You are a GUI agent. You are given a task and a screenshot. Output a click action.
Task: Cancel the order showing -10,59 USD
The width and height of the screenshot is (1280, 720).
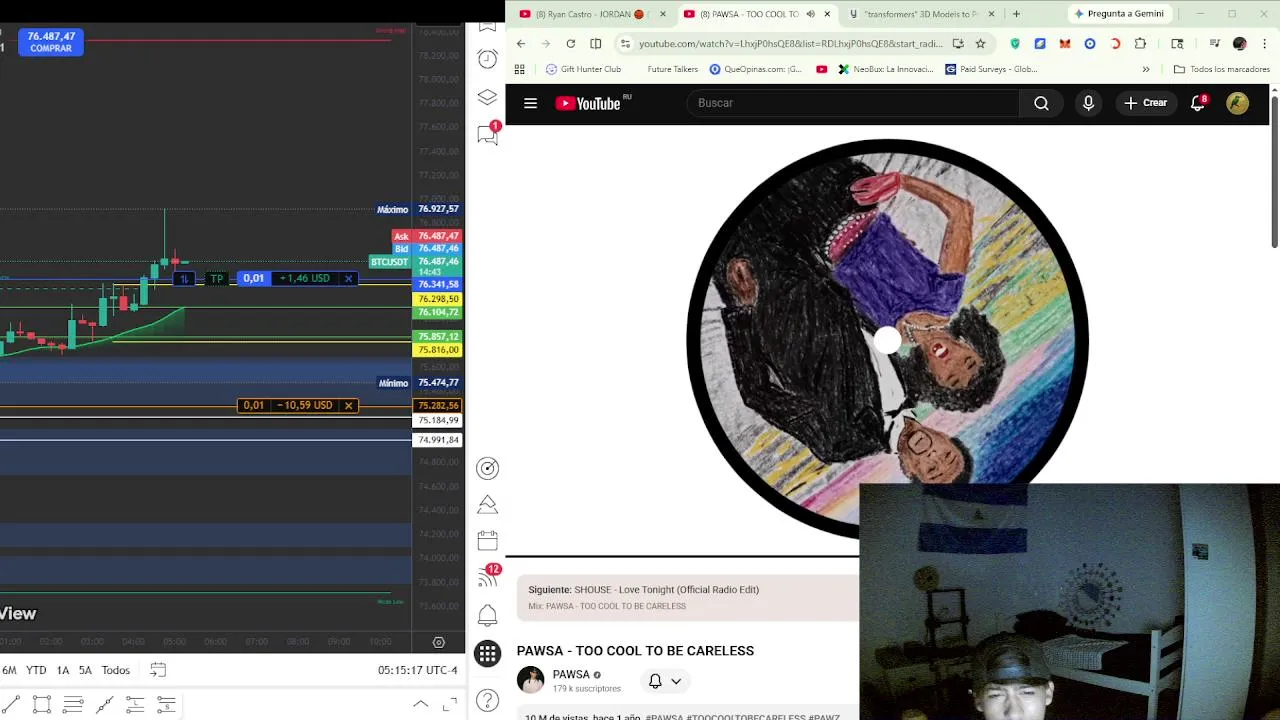coord(348,405)
